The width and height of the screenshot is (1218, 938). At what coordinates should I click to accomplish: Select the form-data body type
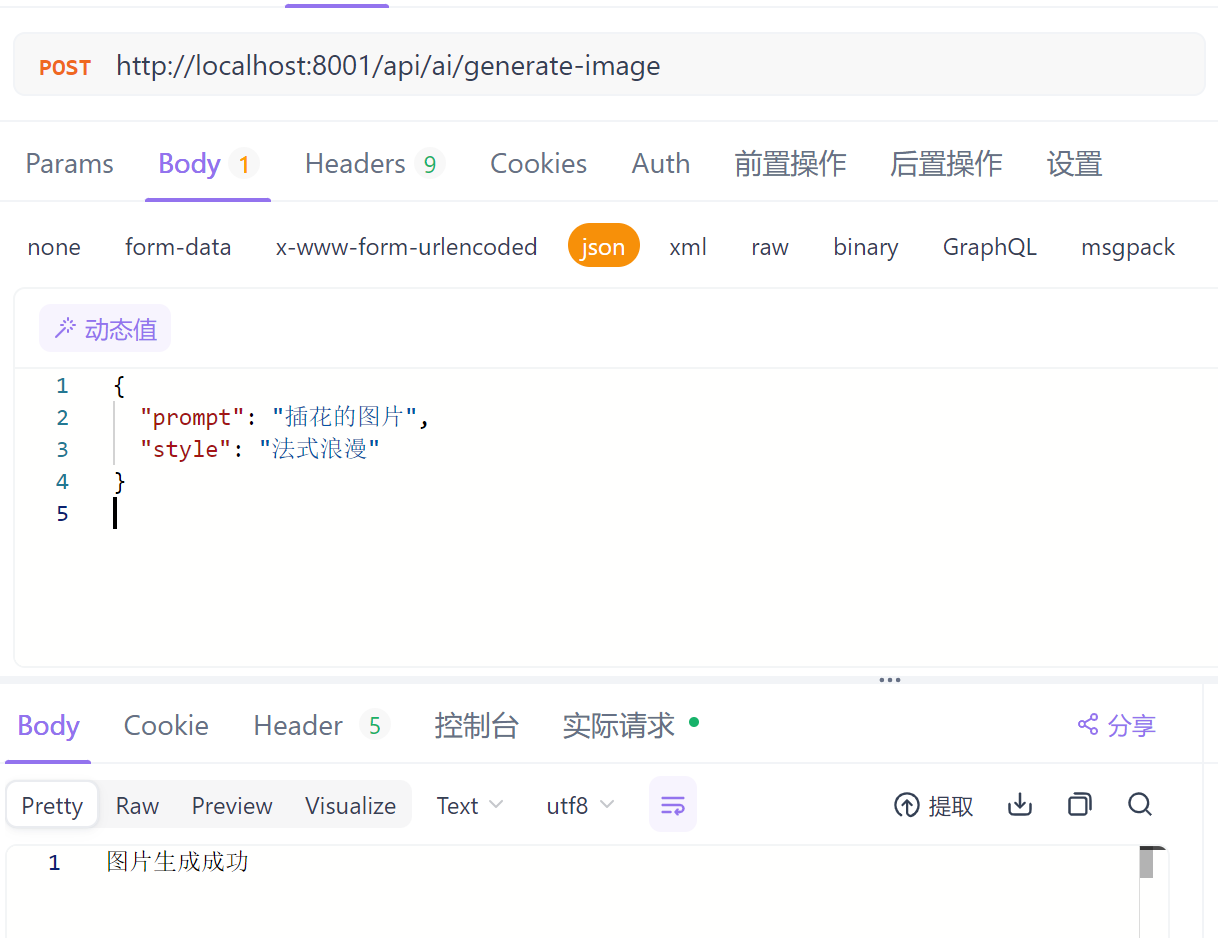tap(178, 247)
